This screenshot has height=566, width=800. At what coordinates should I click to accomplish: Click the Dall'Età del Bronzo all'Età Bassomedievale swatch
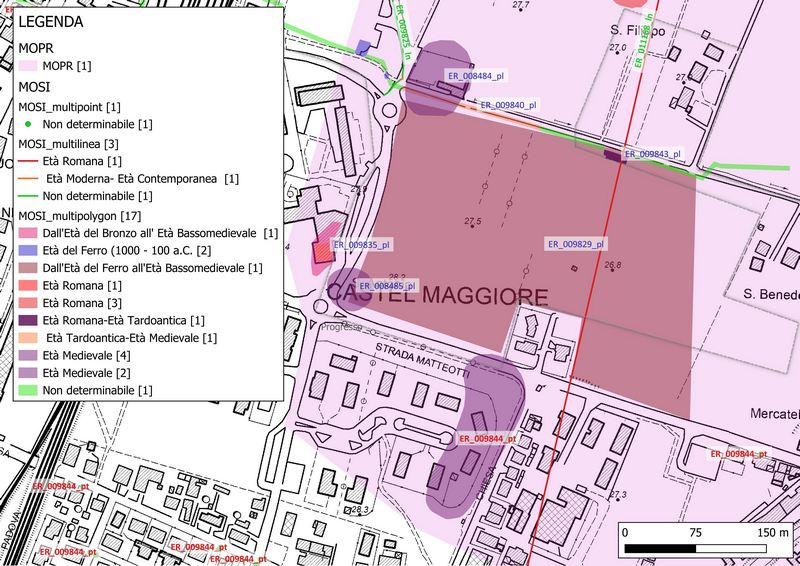(x=30, y=233)
